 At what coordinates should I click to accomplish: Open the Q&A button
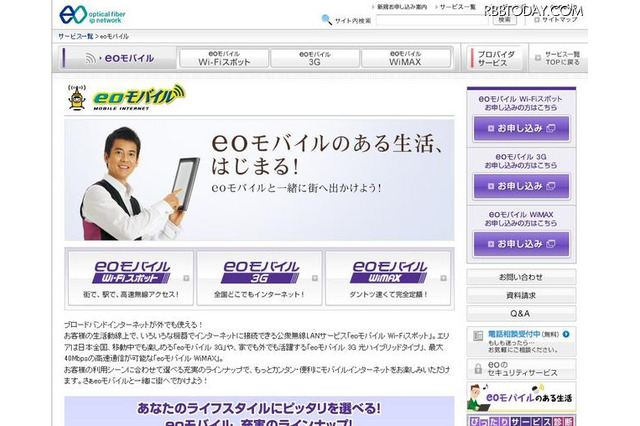pos(521,313)
